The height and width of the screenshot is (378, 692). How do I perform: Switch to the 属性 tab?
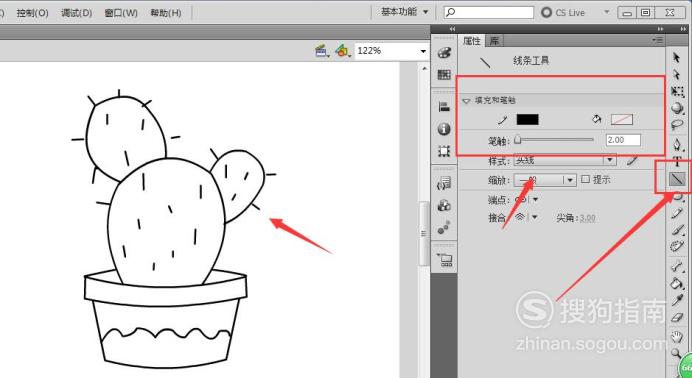tap(471, 41)
